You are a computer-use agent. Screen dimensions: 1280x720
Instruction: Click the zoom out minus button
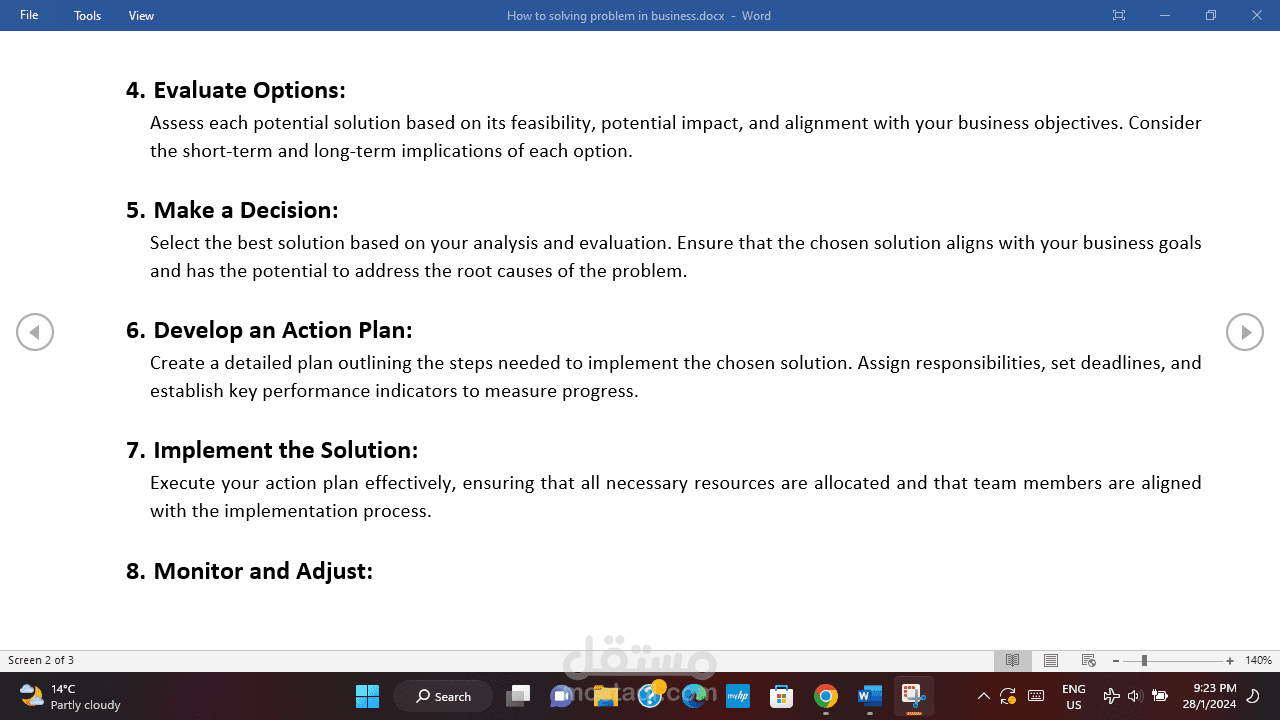click(x=1116, y=661)
